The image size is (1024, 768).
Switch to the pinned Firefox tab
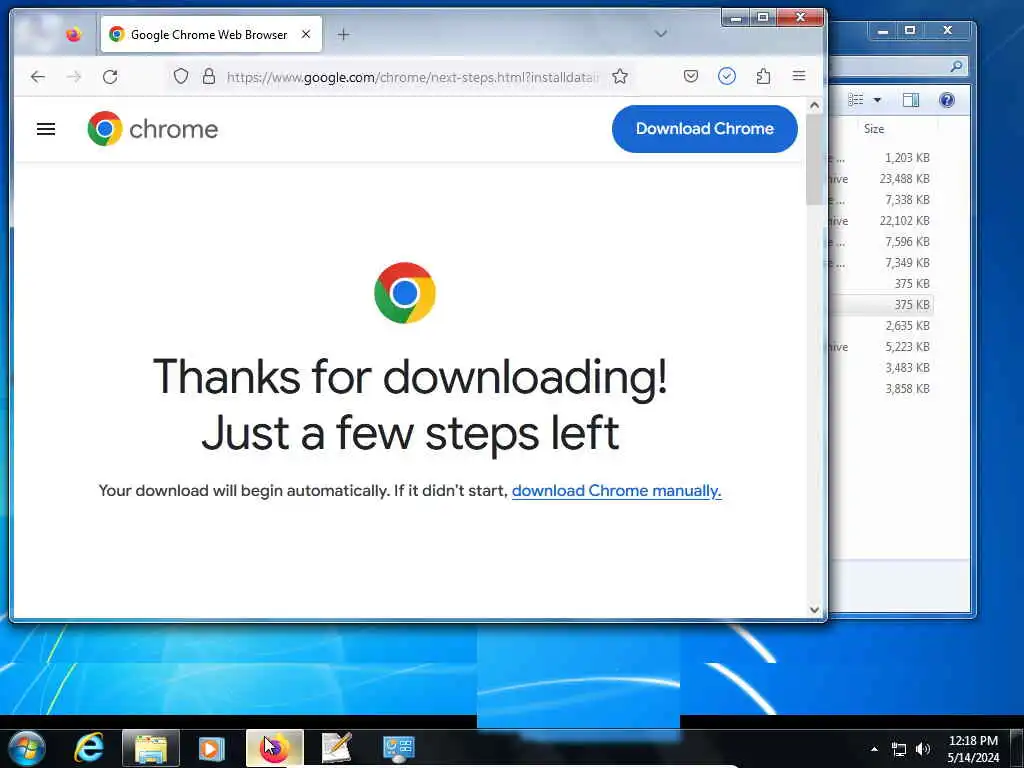(x=74, y=34)
